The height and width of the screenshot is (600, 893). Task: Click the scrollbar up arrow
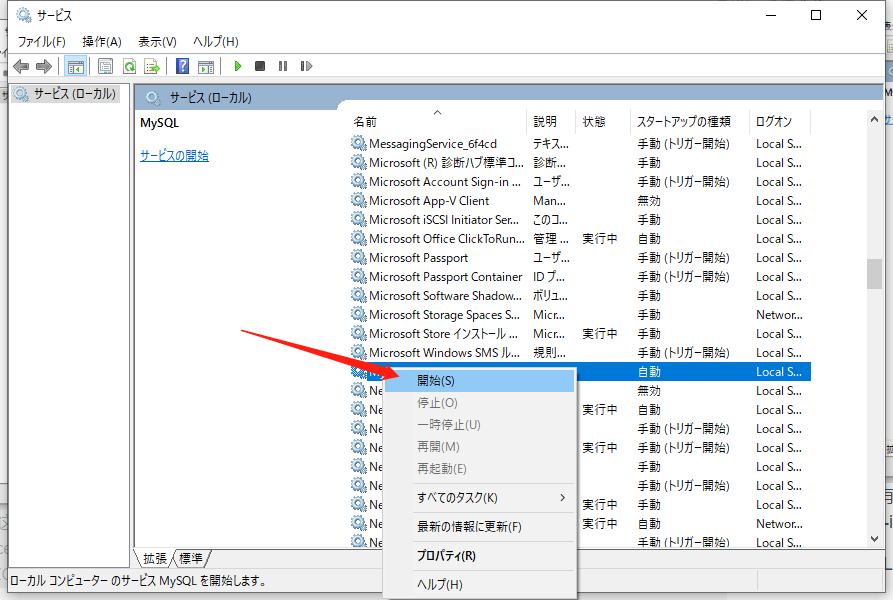pyautogui.click(x=874, y=119)
